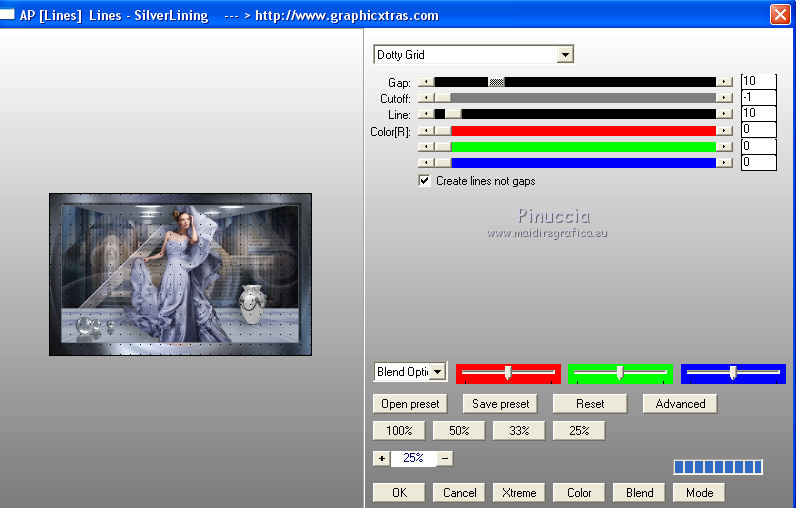Confirm with the OK button
Viewport: 796px width, 508px height.
399,493
